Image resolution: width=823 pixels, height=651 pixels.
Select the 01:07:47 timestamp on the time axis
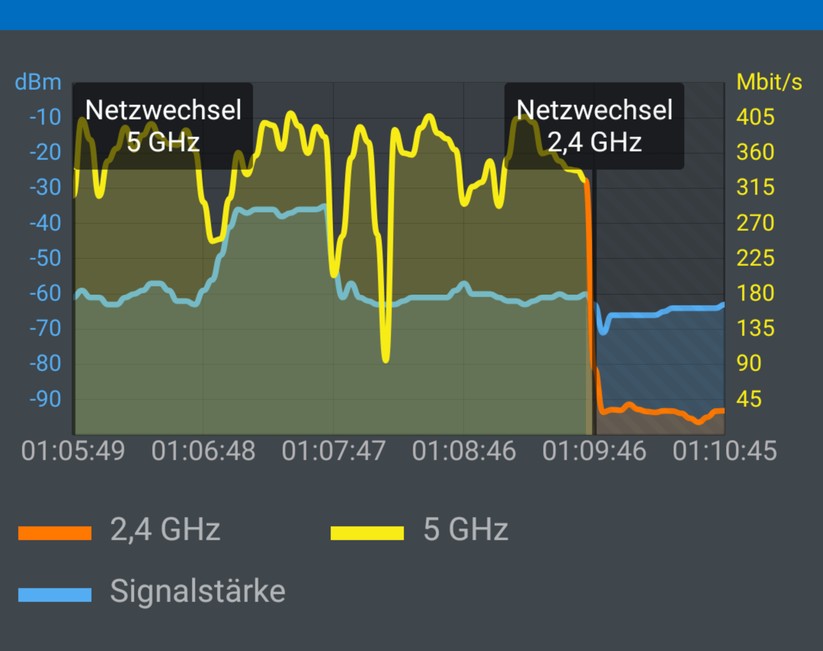[x=334, y=452]
